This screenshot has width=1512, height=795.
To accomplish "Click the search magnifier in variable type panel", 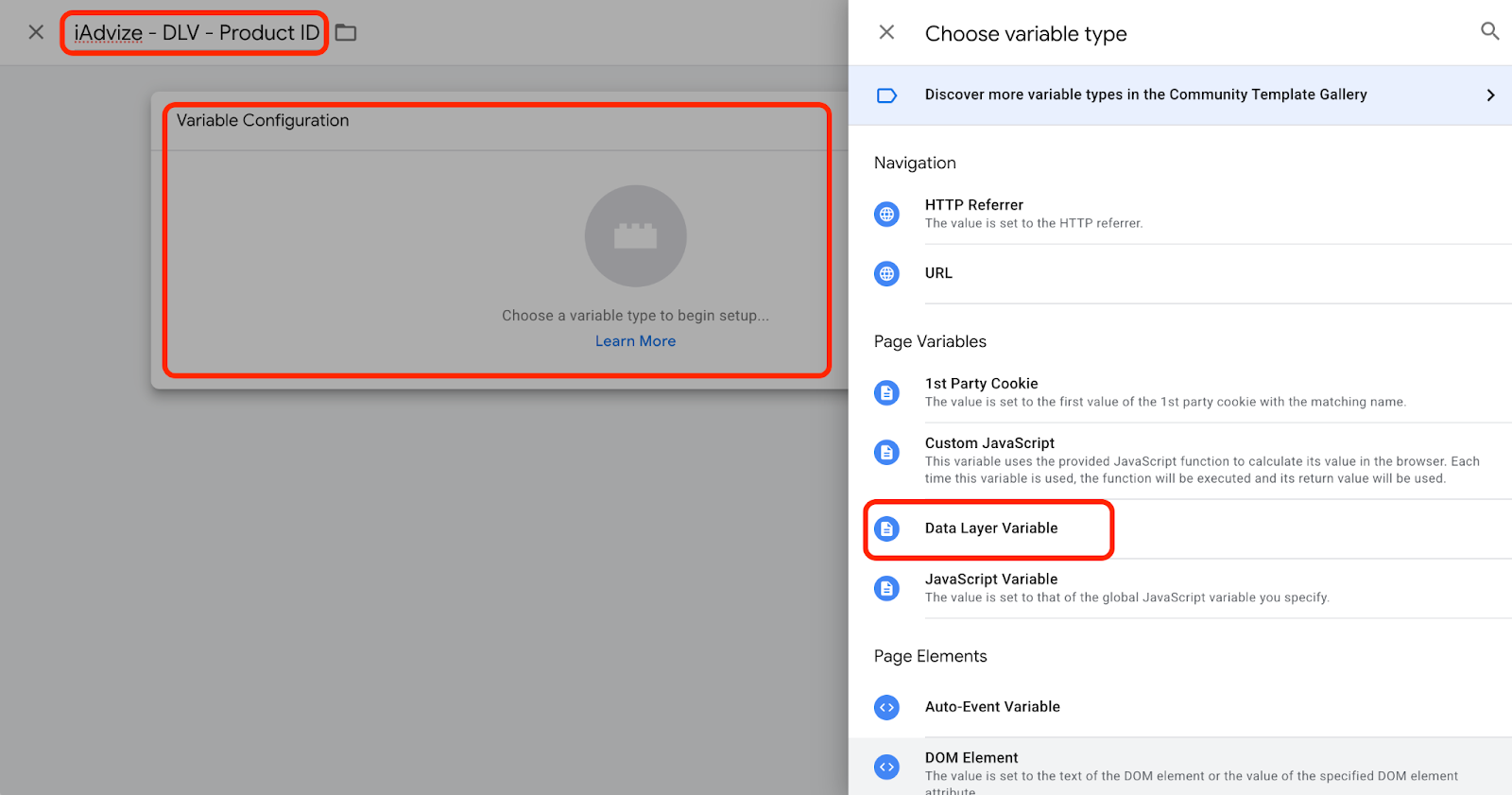I will (1489, 31).
